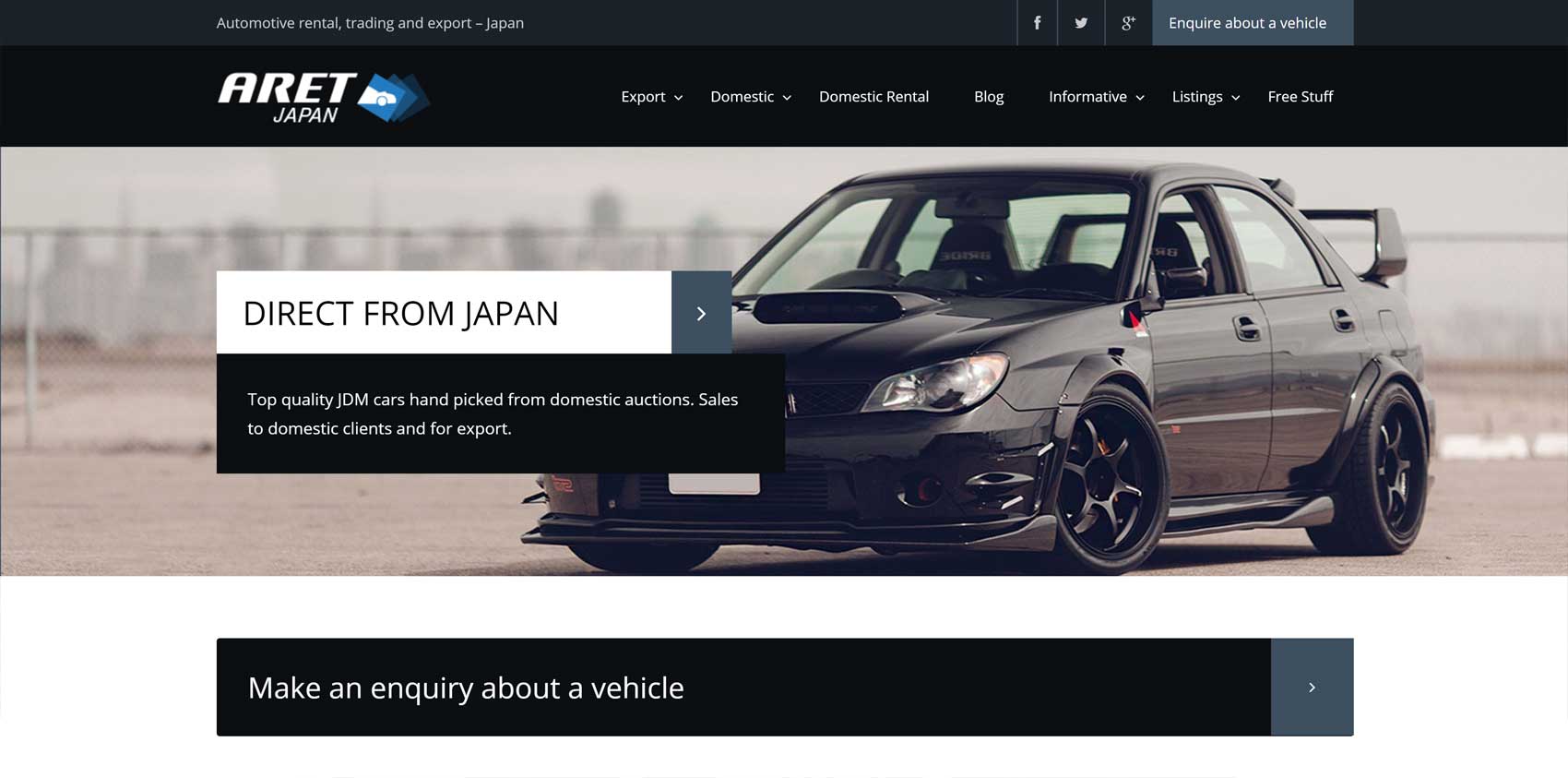Go to Domestic Rental page

point(873,97)
